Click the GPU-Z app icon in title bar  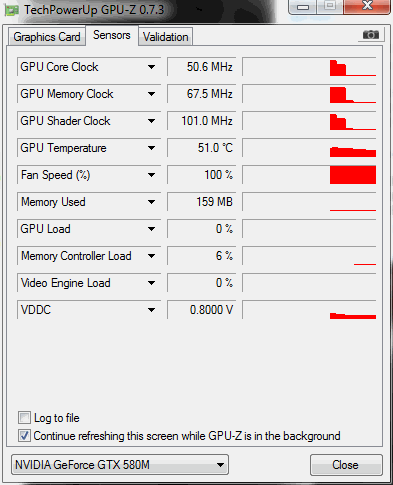tap(11, 10)
